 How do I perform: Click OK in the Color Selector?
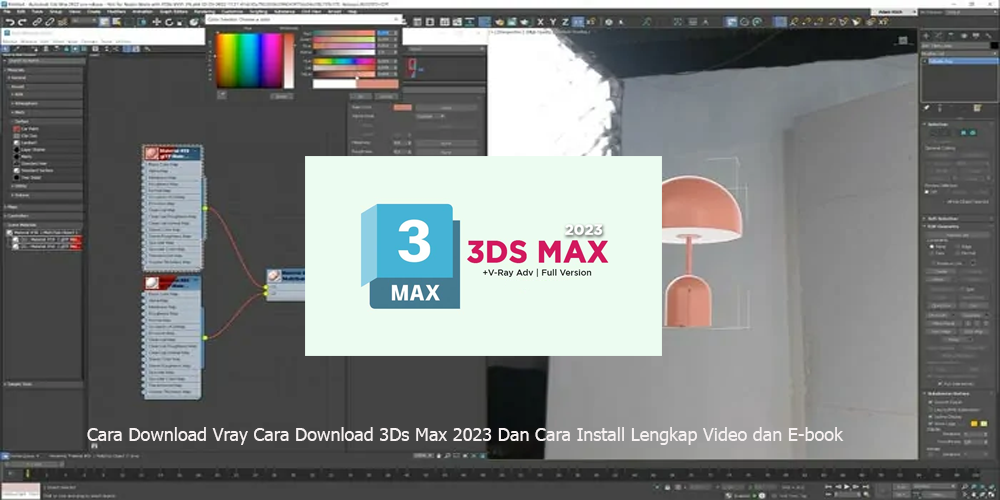click(360, 96)
